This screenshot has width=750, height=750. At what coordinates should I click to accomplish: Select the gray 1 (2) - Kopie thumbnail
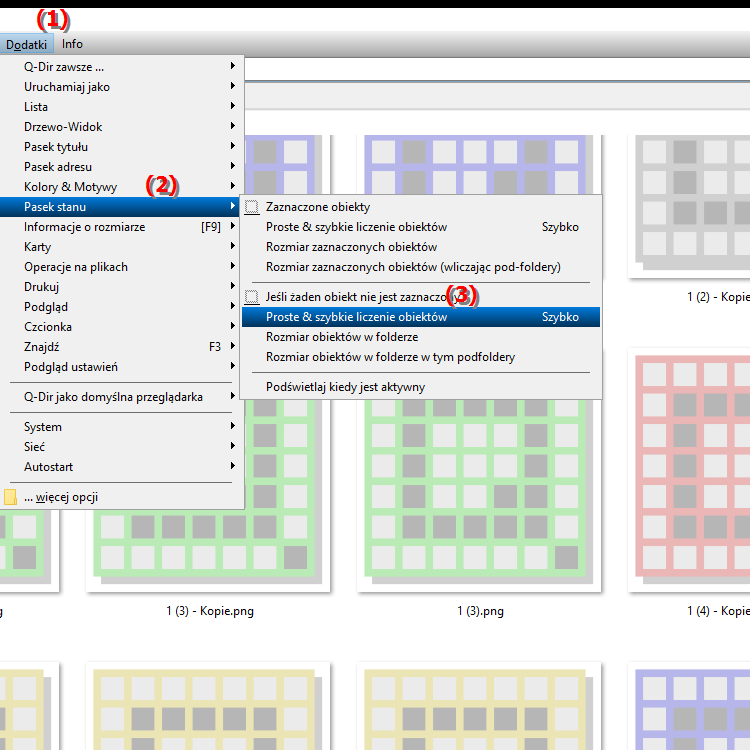pyautogui.click(x=689, y=207)
